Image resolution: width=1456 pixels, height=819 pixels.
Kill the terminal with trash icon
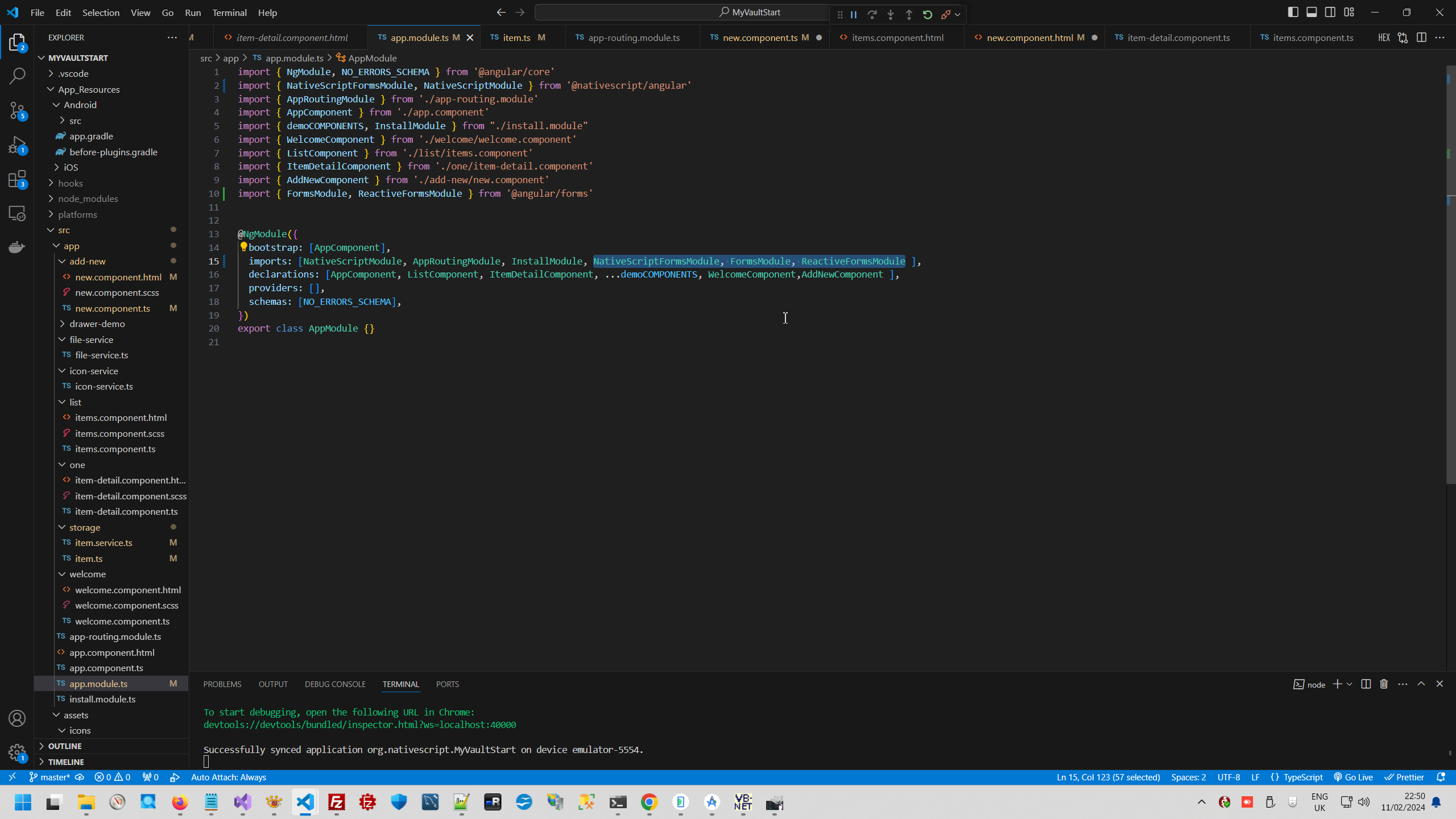pyautogui.click(x=1384, y=684)
